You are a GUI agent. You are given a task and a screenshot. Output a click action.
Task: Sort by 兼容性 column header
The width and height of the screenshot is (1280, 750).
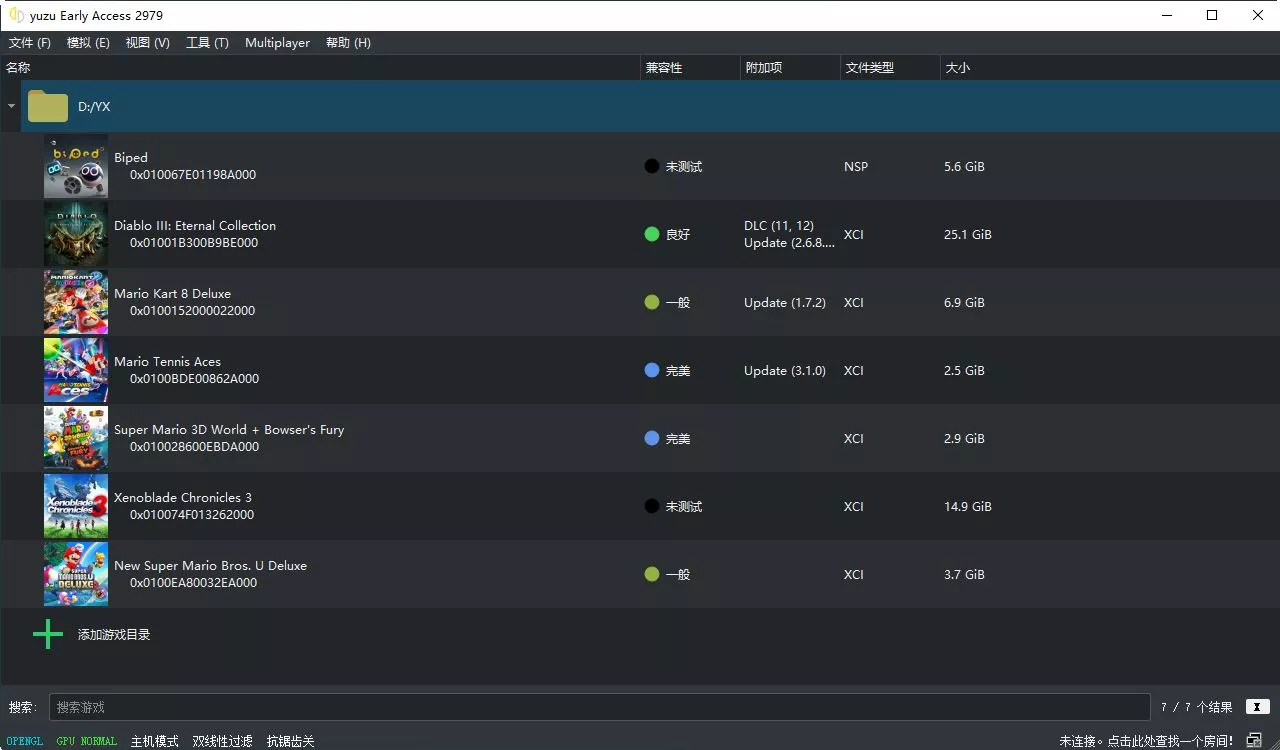point(690,68)
